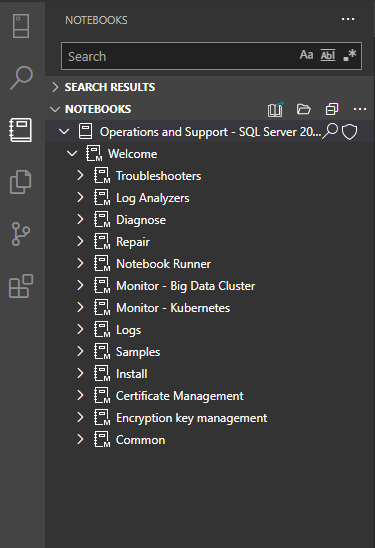The height and width of the screenshot is (548, 375).
Task: Expand the Common section
Action: tap(80, 439)
